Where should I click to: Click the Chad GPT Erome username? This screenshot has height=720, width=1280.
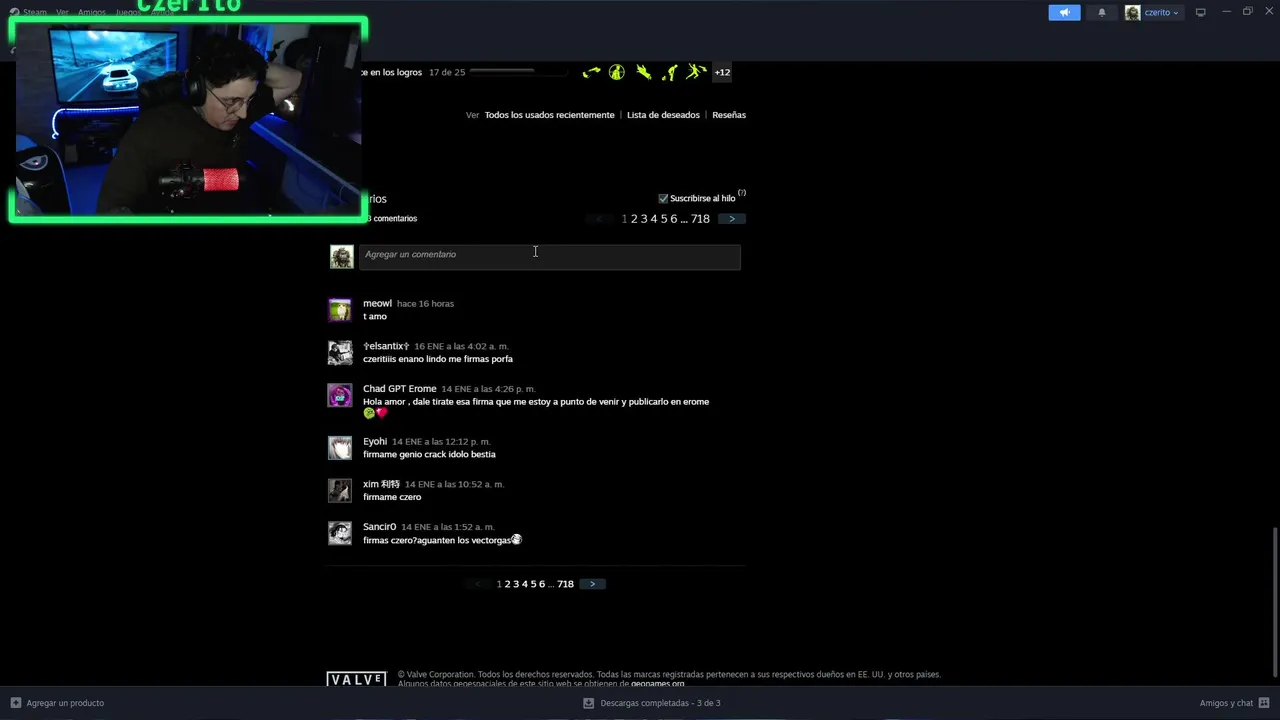pyautogui.click(x=399, y=388)
